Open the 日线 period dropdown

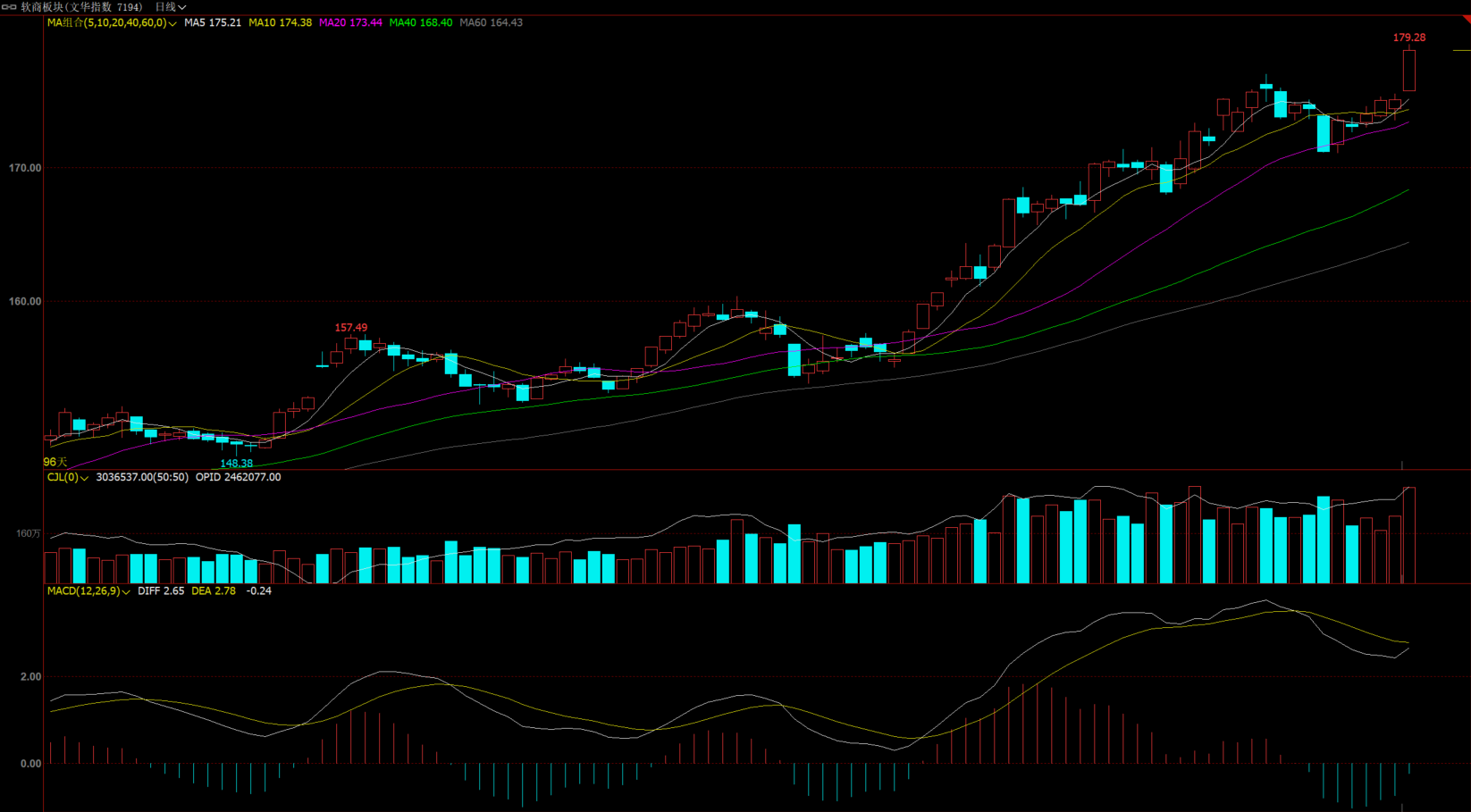170,7
